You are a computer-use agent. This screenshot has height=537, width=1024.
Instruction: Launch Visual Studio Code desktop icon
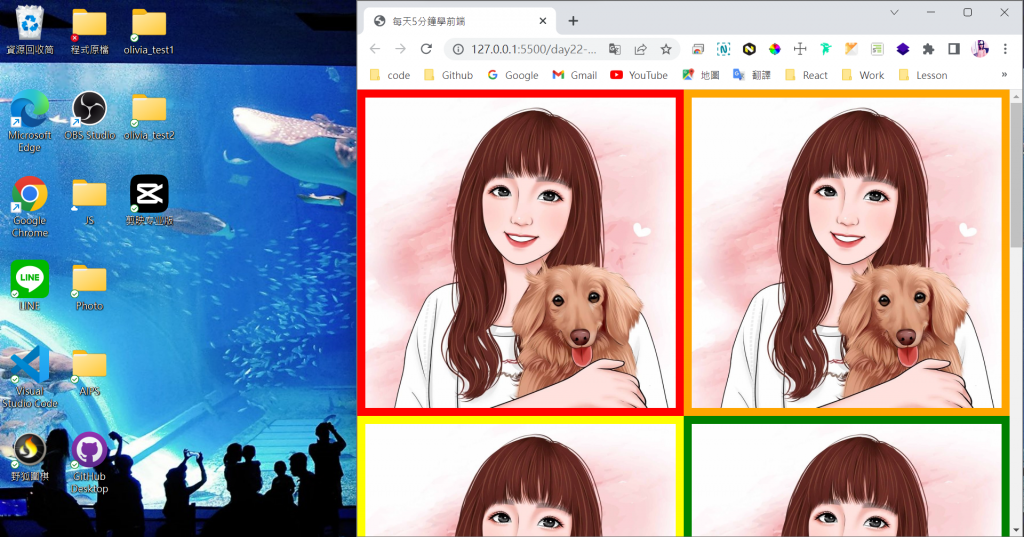(29, 377)
